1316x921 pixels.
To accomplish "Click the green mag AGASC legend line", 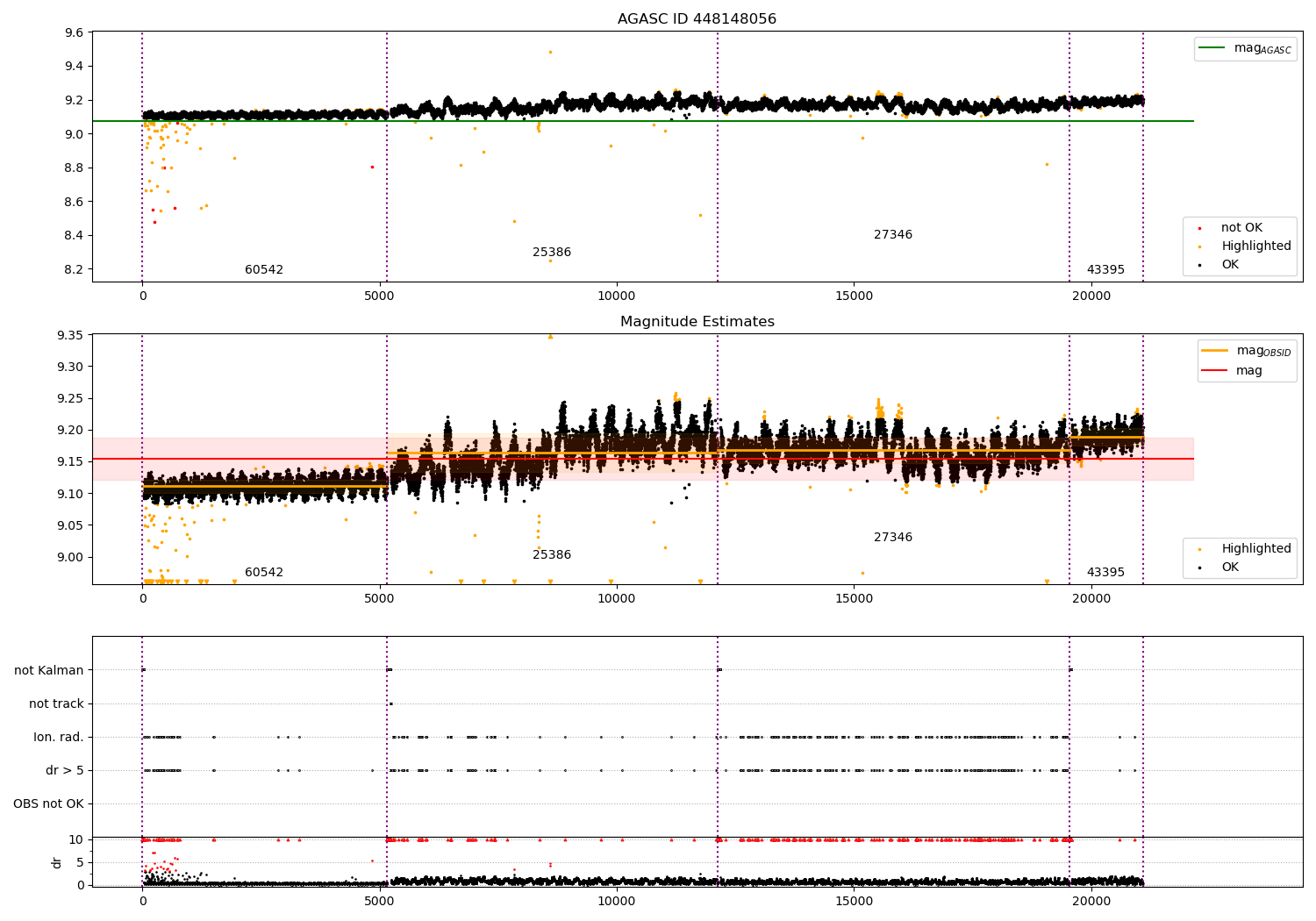I will click(1212, 48).
